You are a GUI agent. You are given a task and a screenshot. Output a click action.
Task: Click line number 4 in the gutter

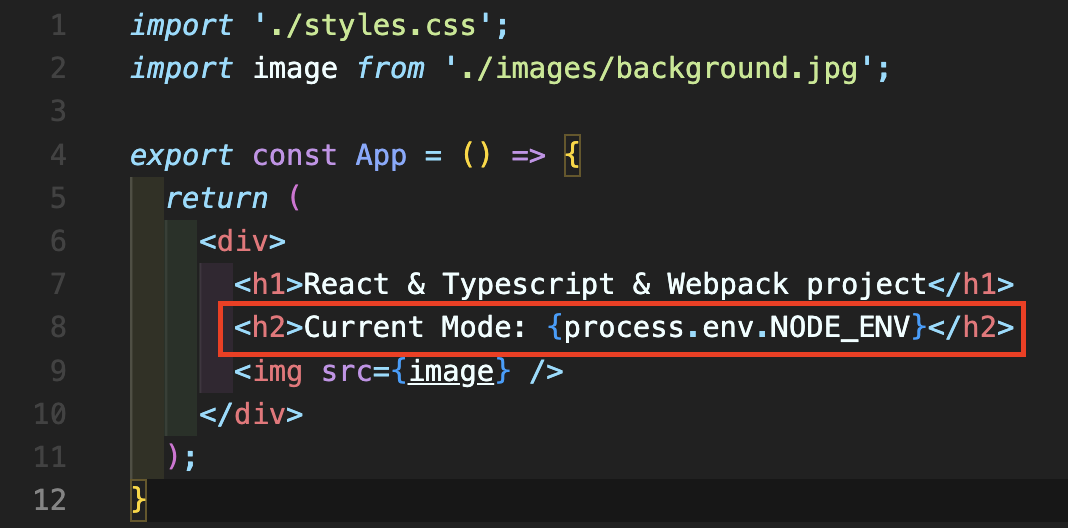point(57,155)
